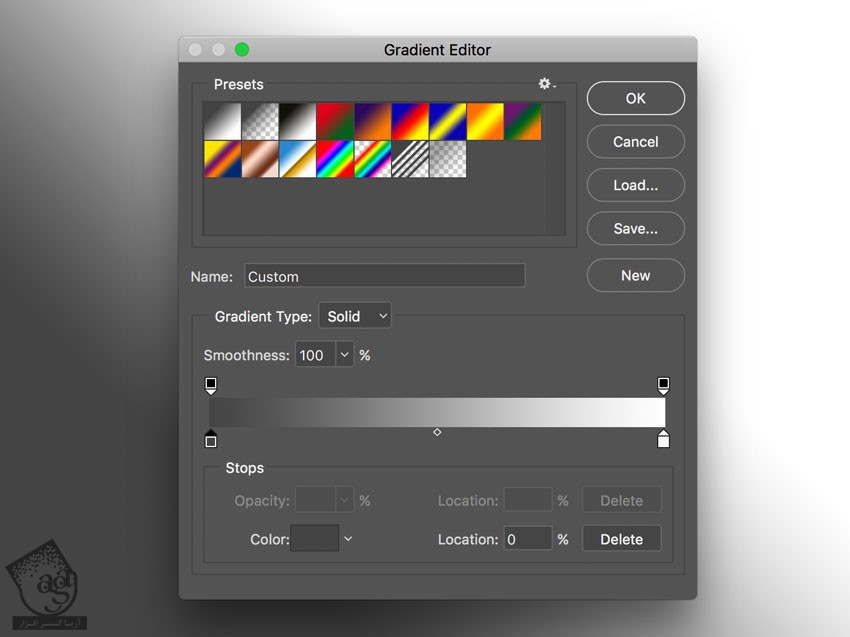Expand the Gradient Type dropdown

[355, 316]
